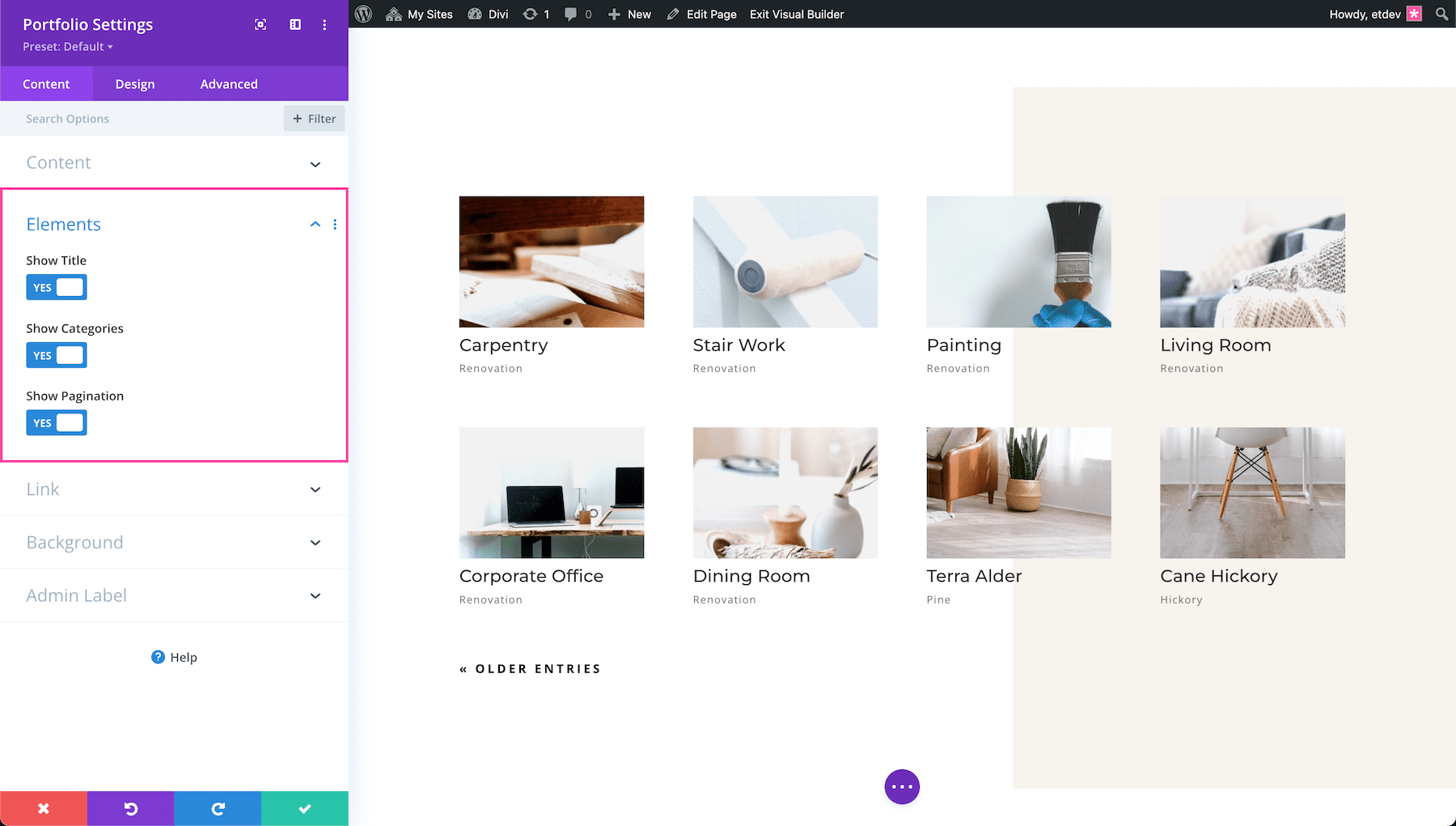Open search from the admin bar magnifier icon
The height and width of the screenshot is (826, 1456).
point(1441,14)
